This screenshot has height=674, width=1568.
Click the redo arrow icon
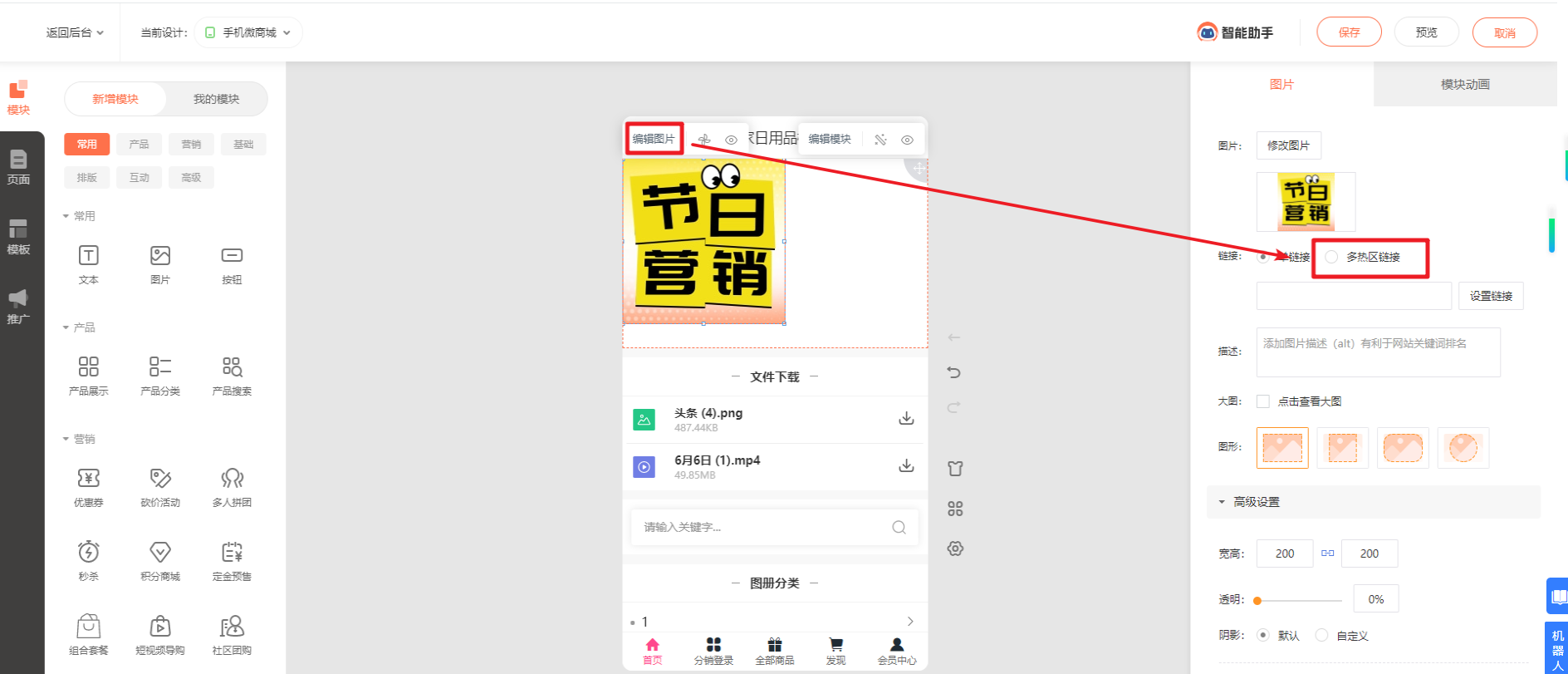[x=954, y=407]
